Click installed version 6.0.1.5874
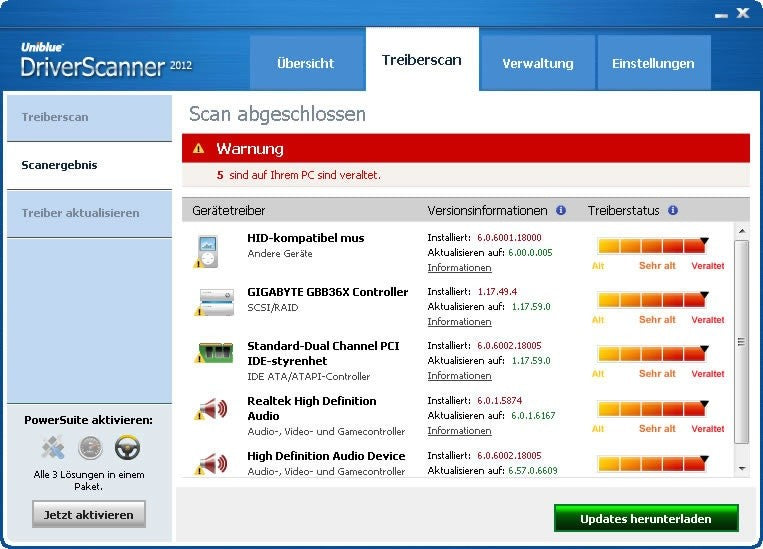 pos(499,401)
